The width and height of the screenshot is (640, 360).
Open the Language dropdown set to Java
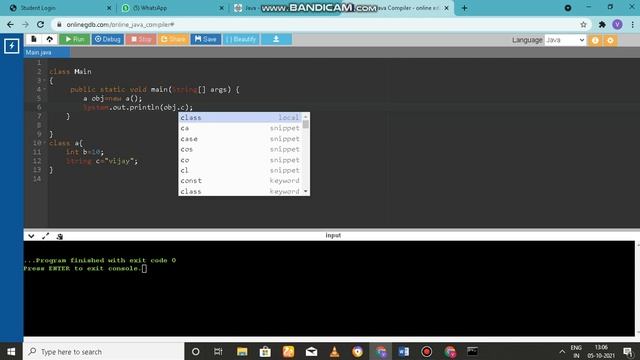pyautogui.click(x=565, y=40)
